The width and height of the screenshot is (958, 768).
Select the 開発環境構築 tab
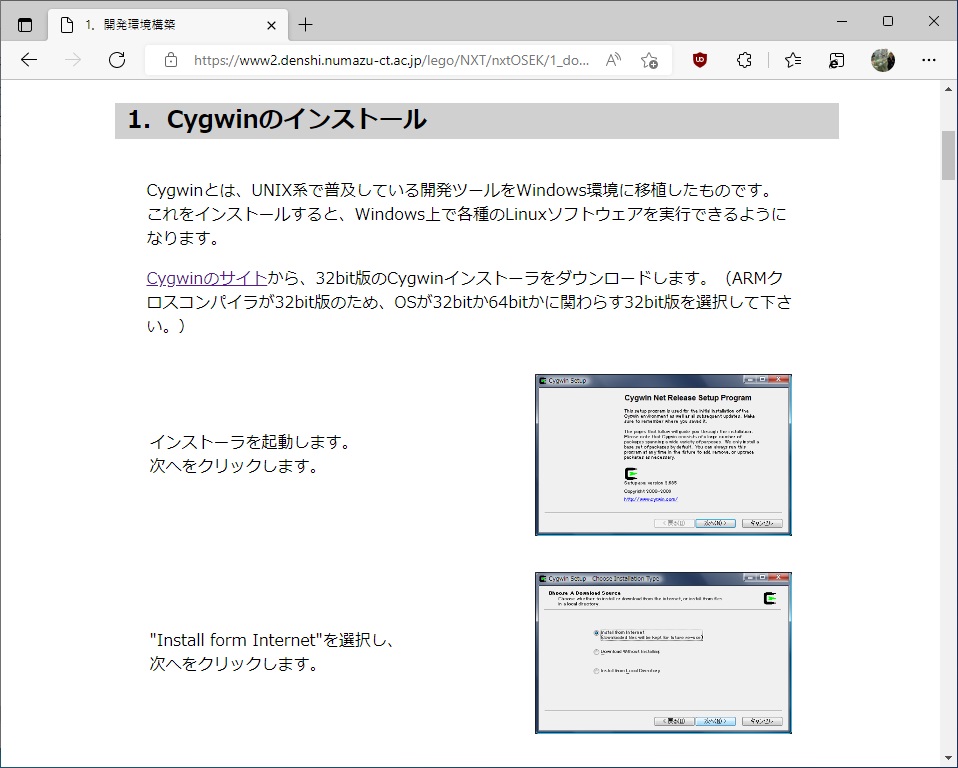tap(167, 25)
